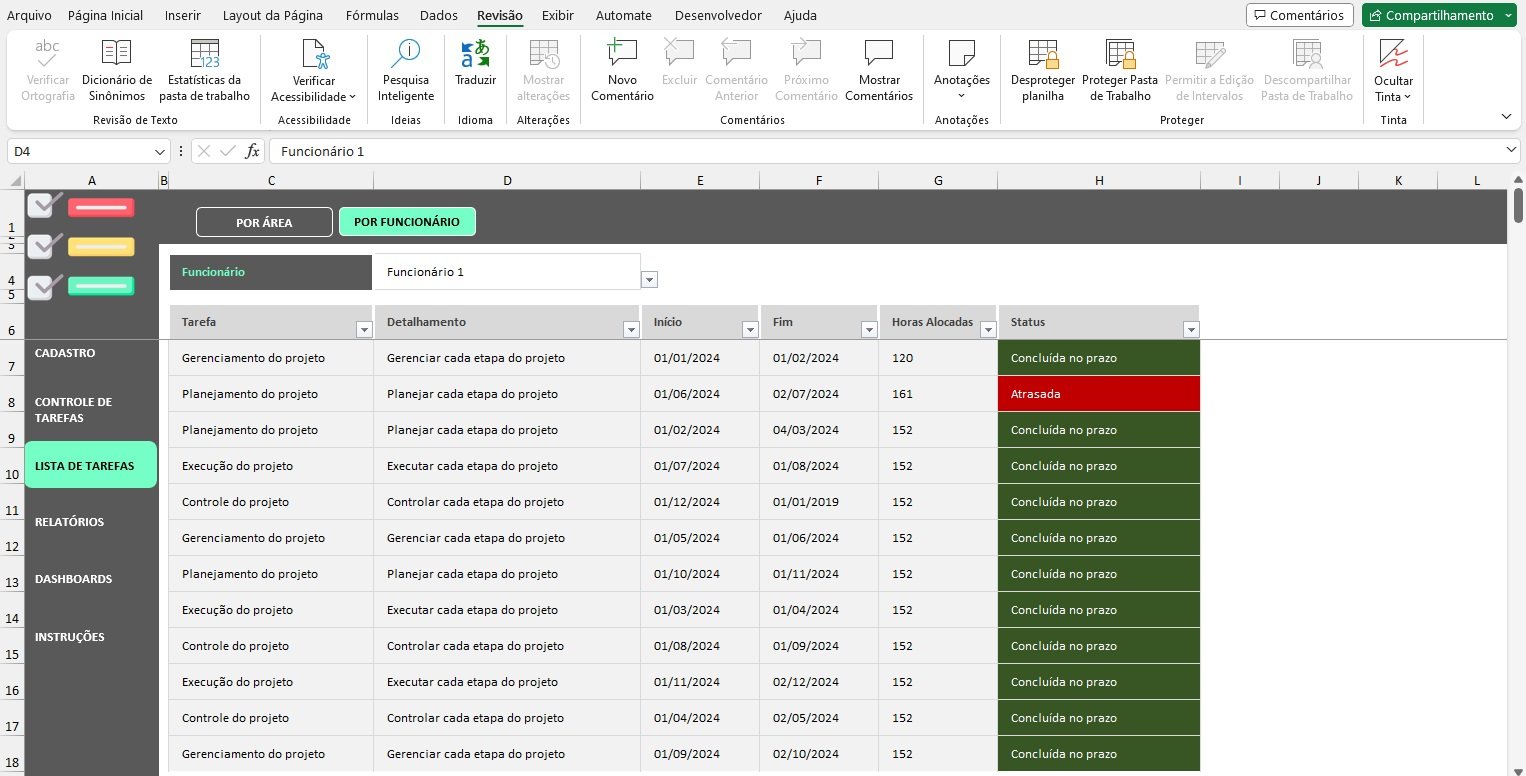Go to DASHBOARDS in the sidebar
1526x776 pixels.
[x=73, y=579]
